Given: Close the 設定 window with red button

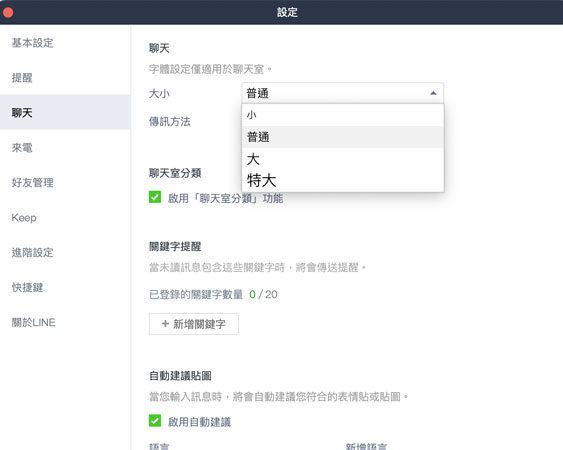Looking at the screenshot, I should 8,13.
